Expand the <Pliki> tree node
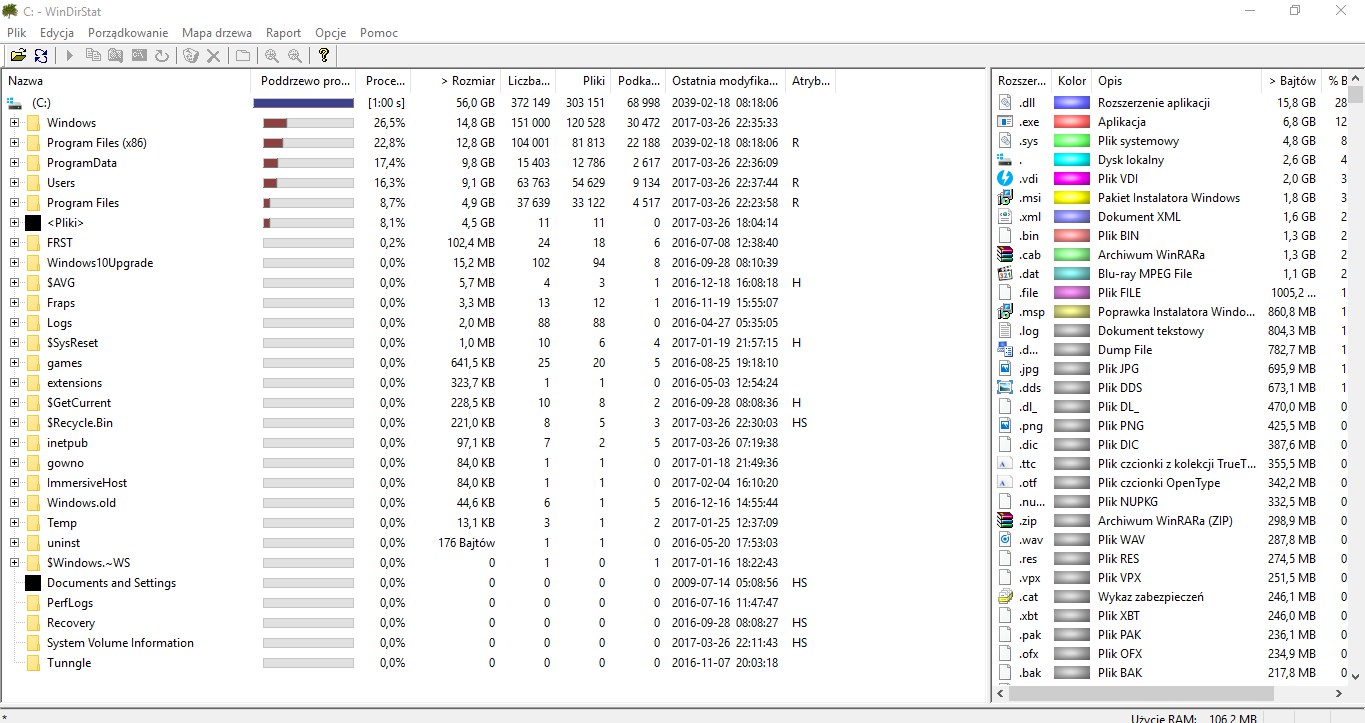The width and height of the screenshot is (1365, 723). pos(14,223)
